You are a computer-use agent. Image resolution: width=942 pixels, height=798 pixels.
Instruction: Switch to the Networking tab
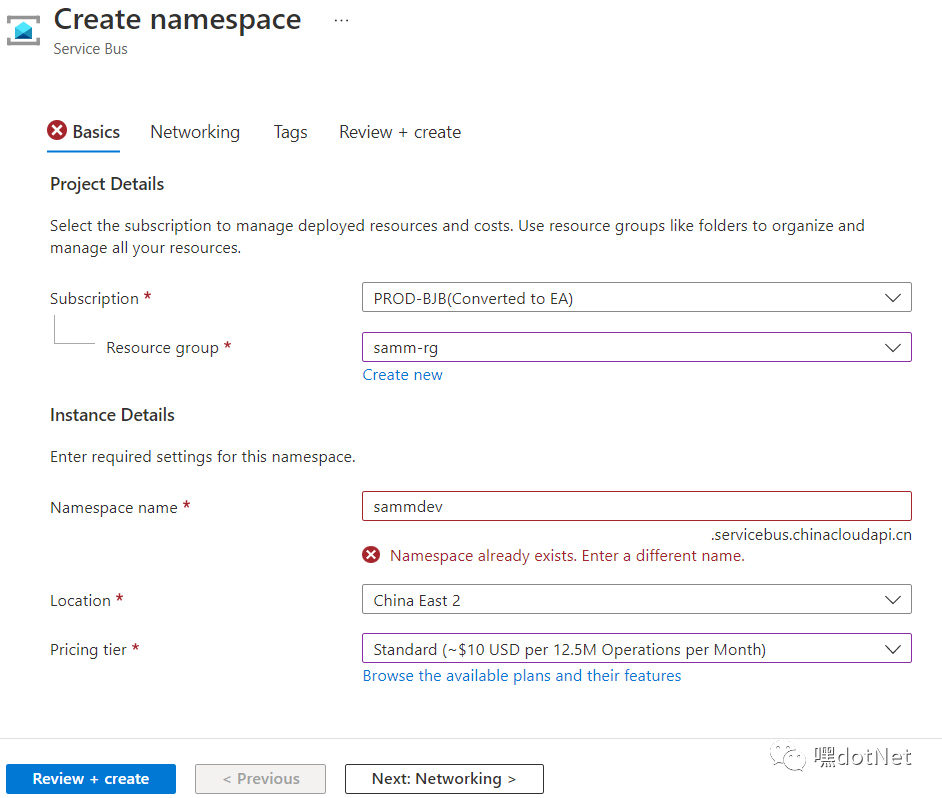tap(195, 132)
